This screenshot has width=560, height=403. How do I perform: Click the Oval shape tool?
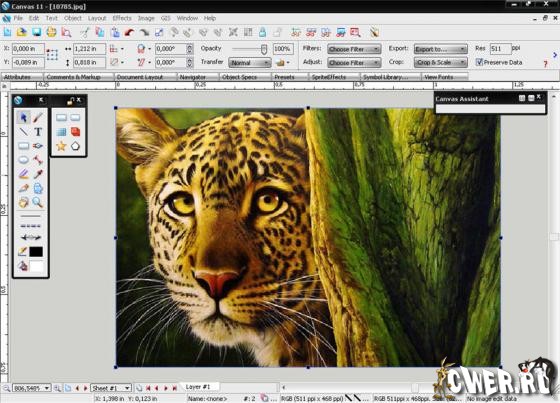click(x=23, y=160)
